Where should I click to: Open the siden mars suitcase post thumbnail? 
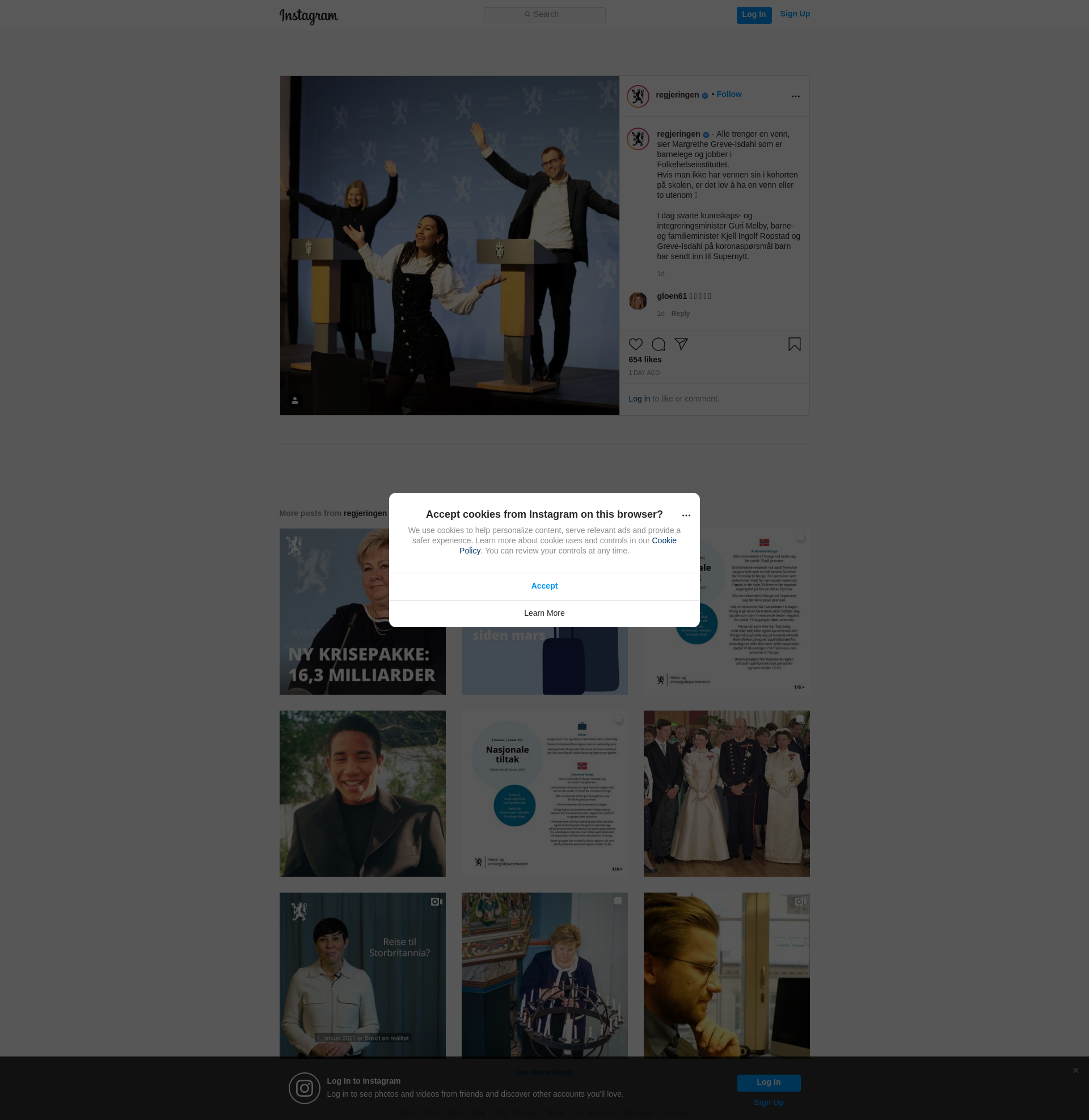(x=544, y=661)
